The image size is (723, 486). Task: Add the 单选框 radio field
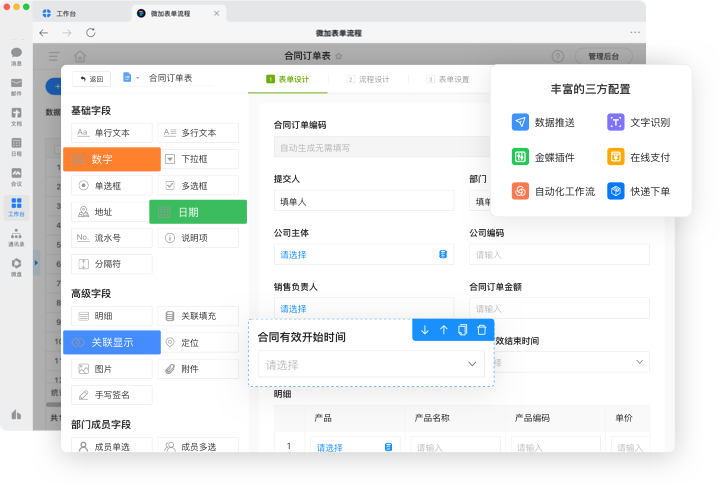112,186
